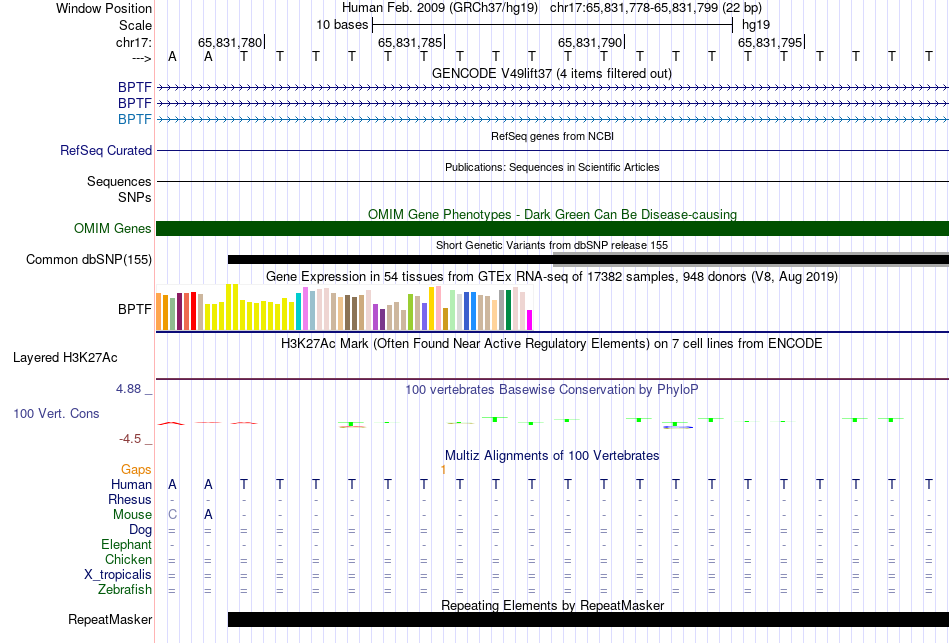Click the SNPs track label

(135, 197)
